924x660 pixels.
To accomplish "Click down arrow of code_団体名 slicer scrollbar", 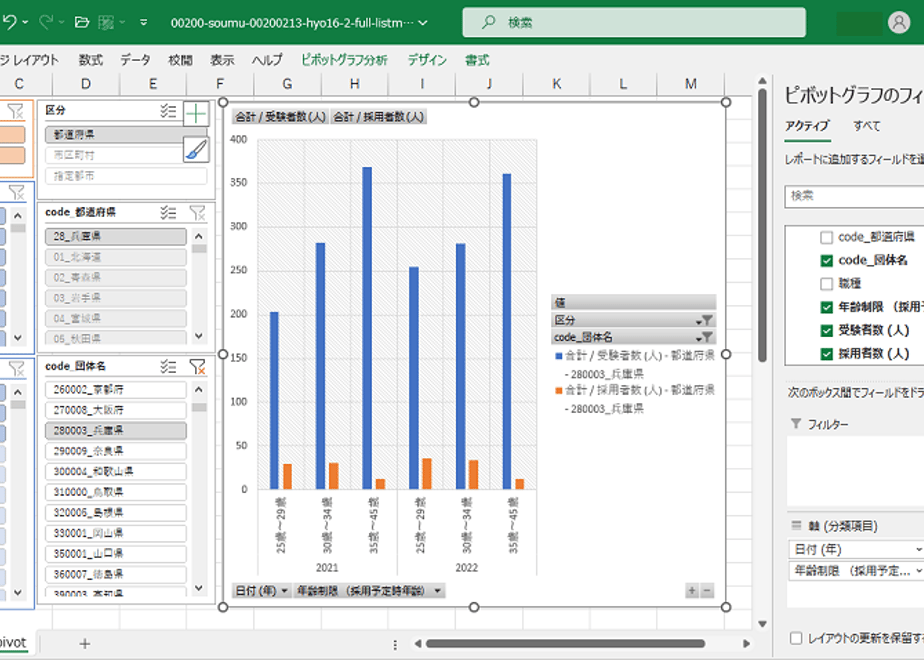I will click(x=199, y=588).
